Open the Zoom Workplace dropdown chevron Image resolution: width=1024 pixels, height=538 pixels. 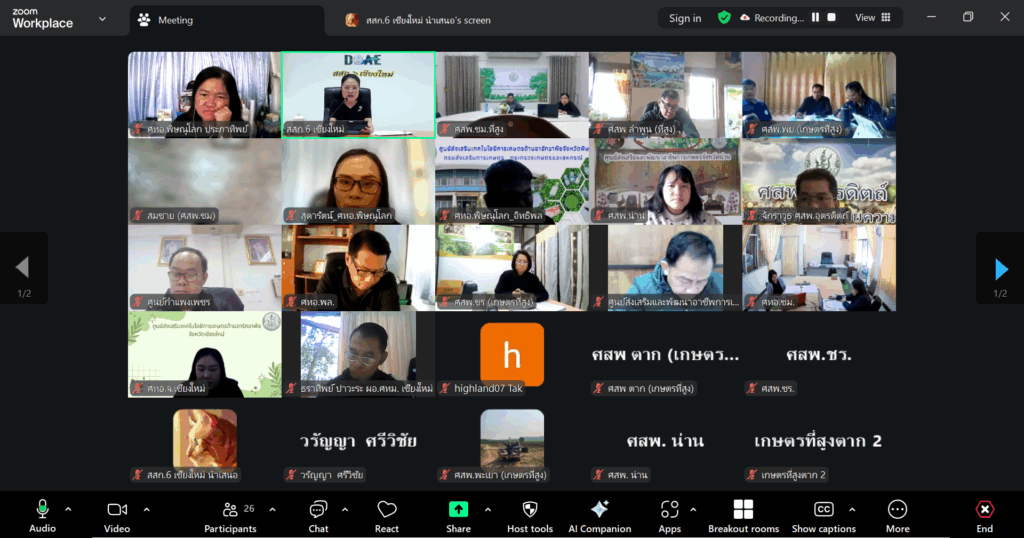pos(104,19)
